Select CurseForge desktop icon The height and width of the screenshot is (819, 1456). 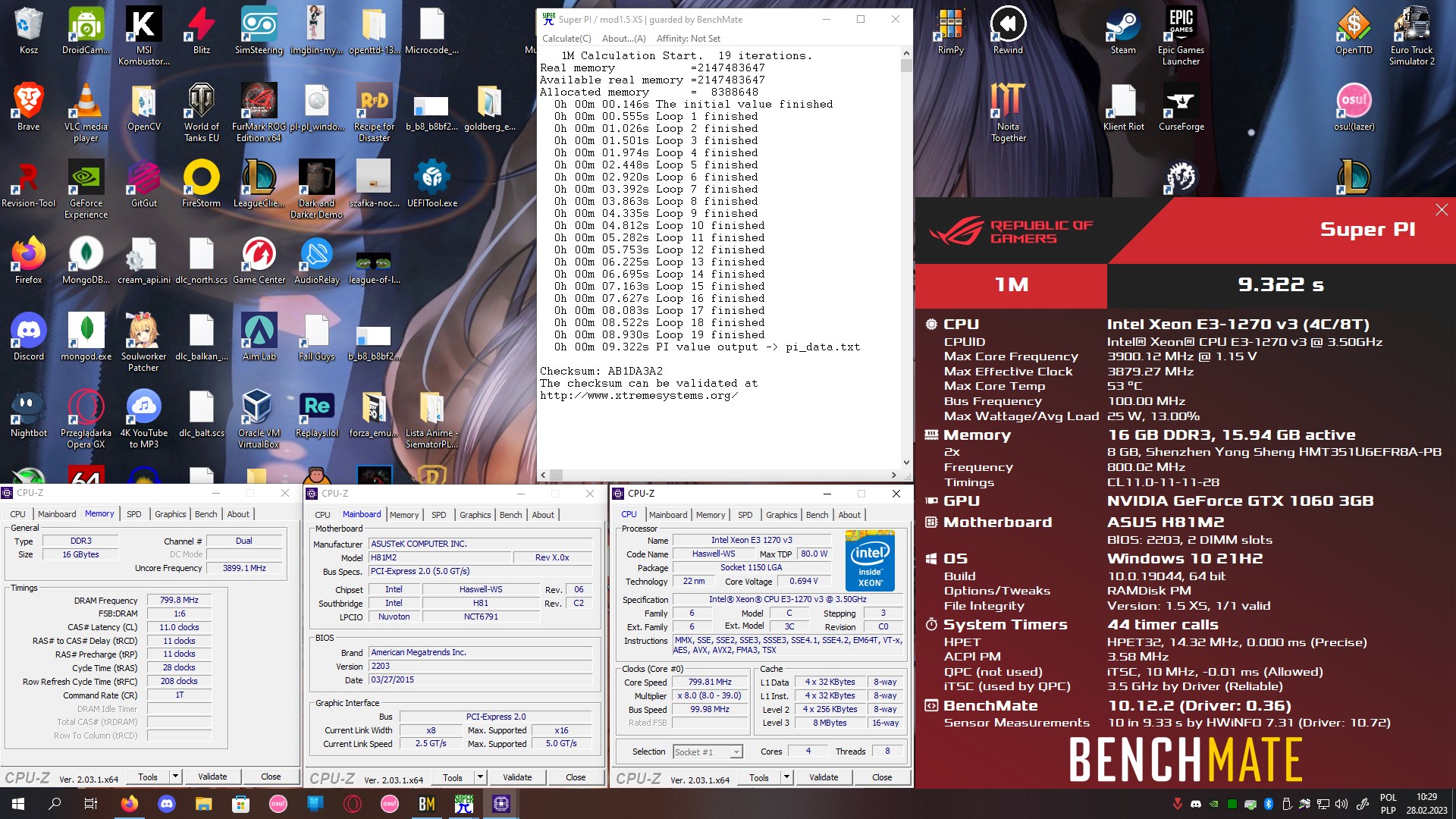pyautogui.click(x=1181, y=107)
